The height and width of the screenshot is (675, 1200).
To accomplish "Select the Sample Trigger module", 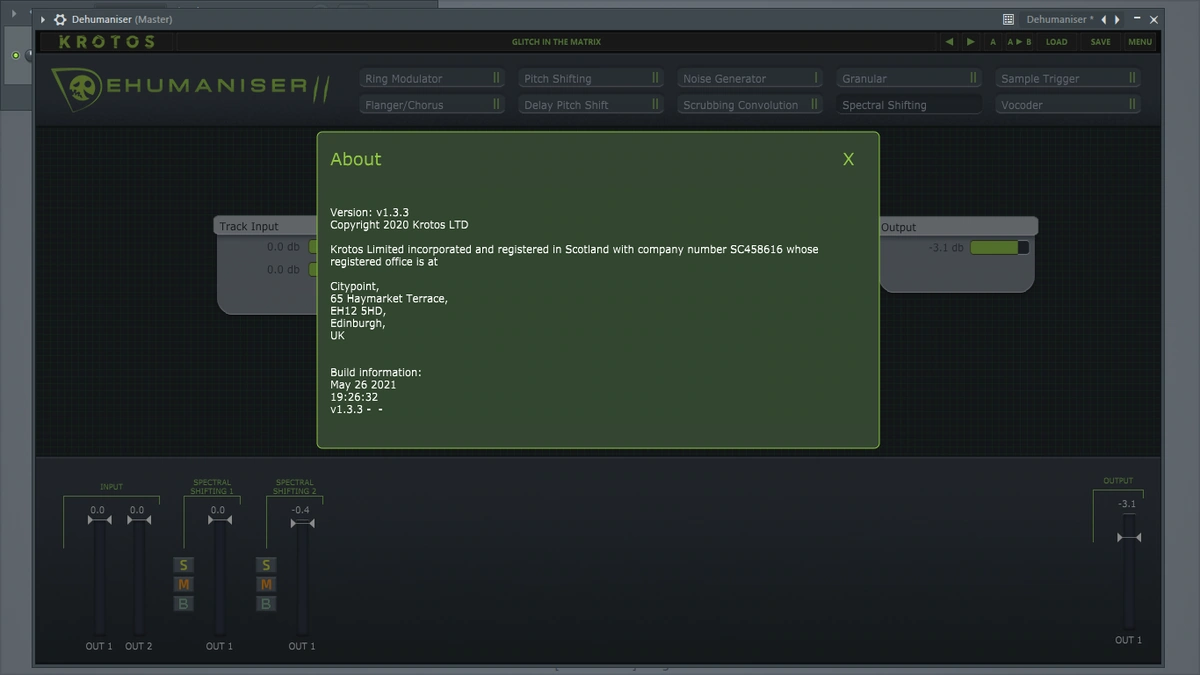I will pos(1067,78).
